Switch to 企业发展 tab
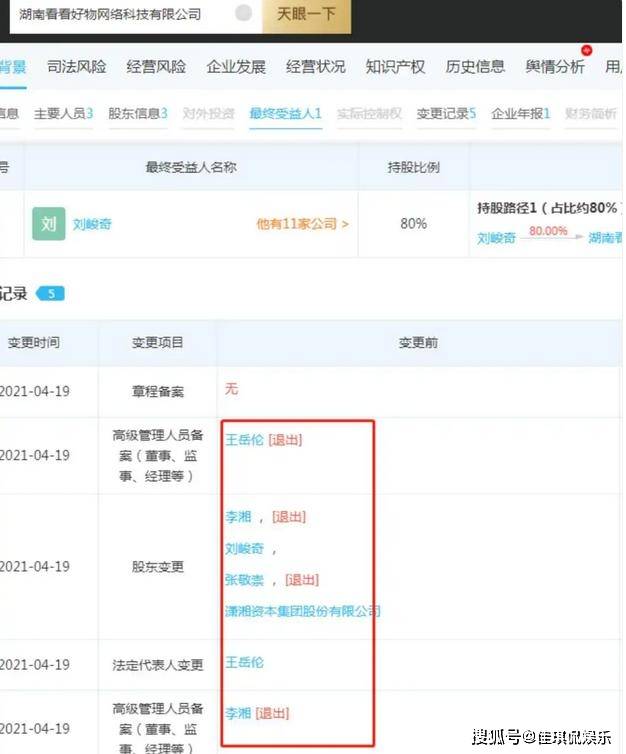Viewport: 626px width, 754px height. coord(236,67)
